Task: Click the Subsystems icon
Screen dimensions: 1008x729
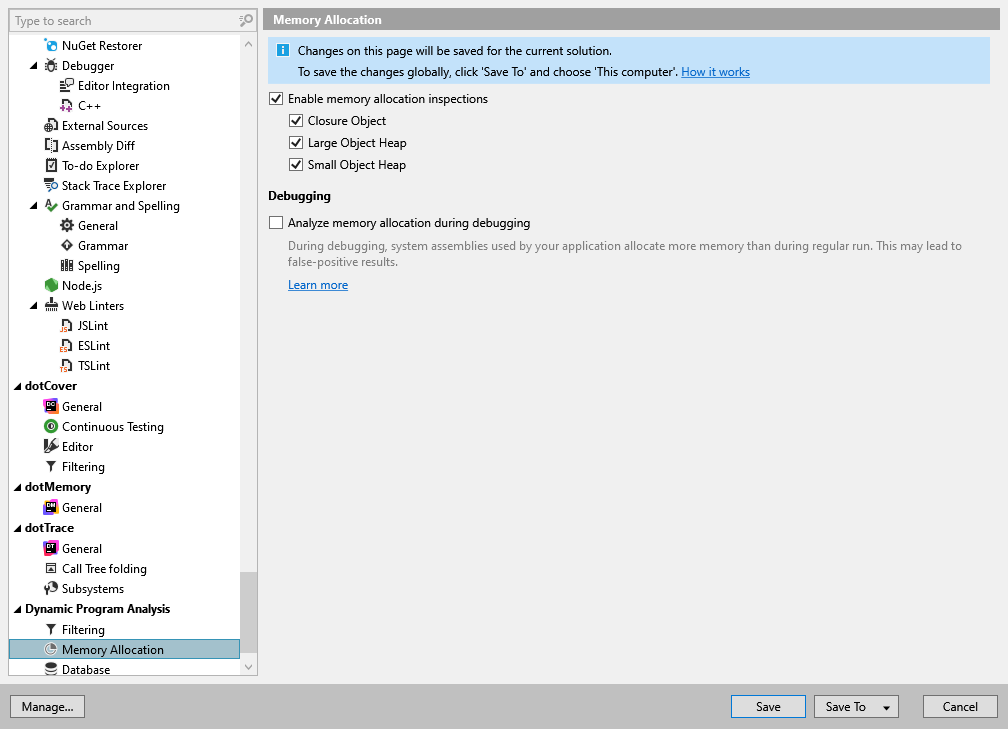Action: 51,588
